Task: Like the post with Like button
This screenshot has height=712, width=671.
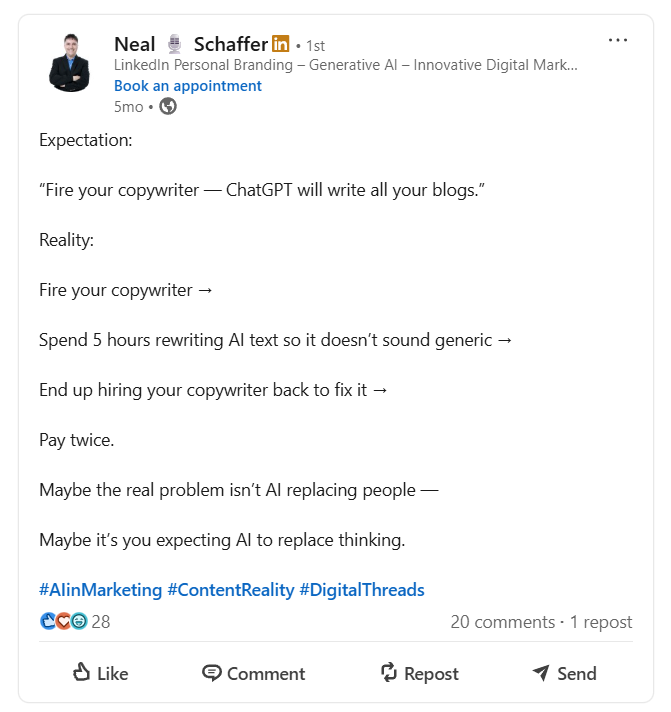Action: [101, 673]
